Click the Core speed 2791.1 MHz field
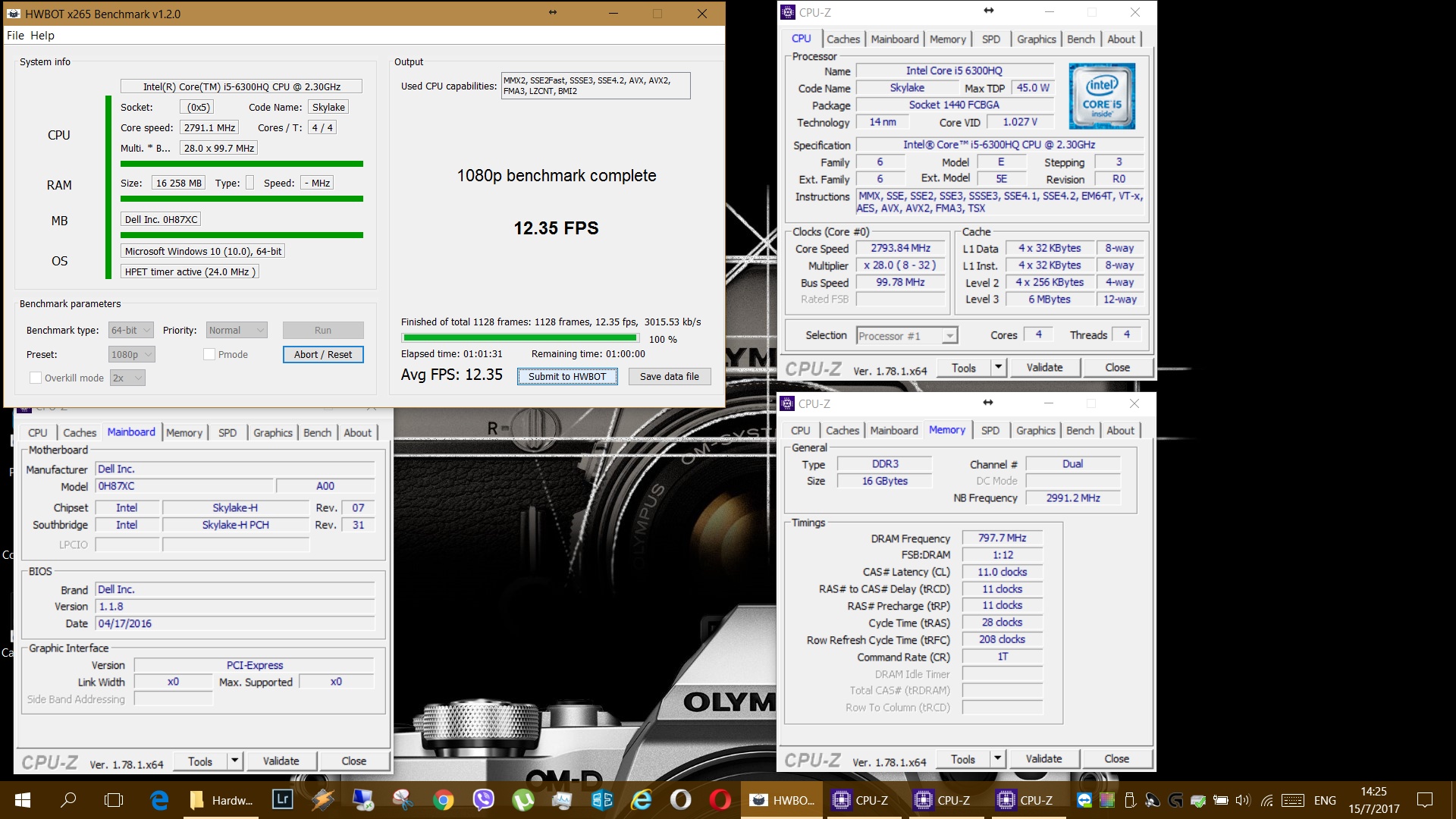1456x819 pixels. point(209,127)
